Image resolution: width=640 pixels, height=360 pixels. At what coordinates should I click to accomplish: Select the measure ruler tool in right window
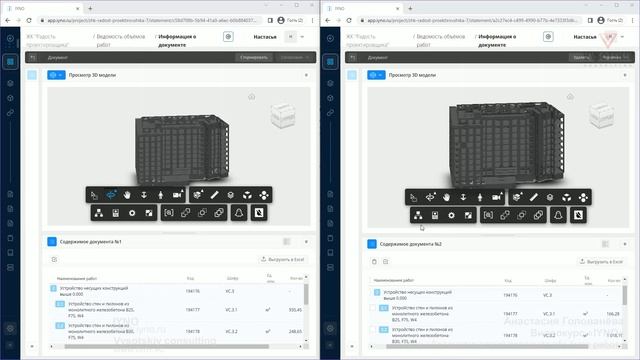533,198
